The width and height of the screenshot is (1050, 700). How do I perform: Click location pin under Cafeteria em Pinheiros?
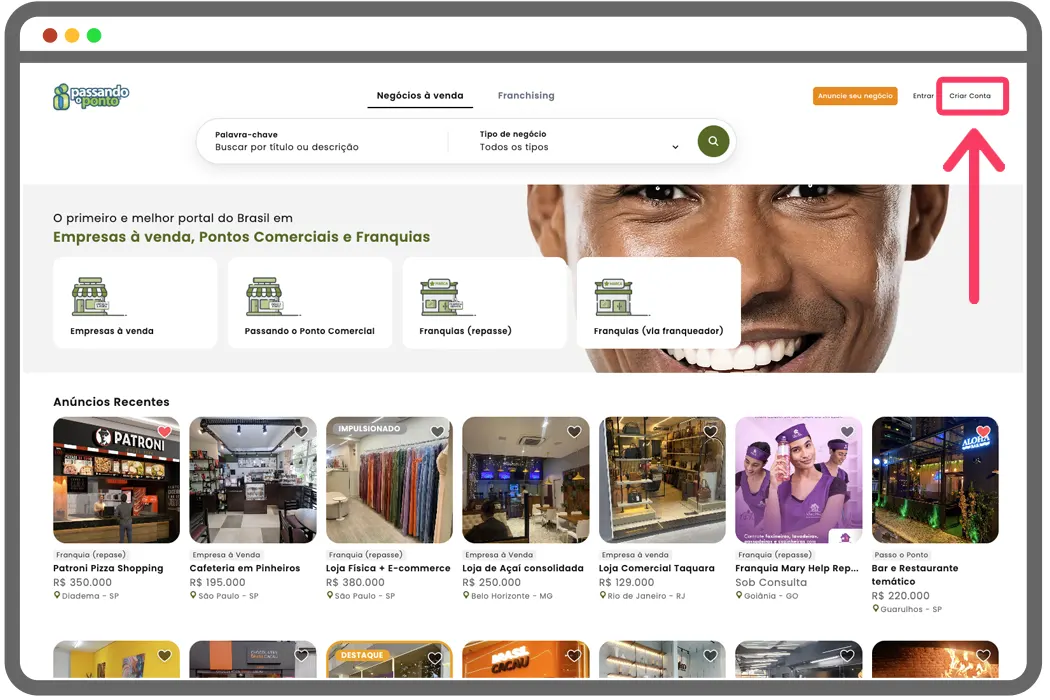coord(193,595)
